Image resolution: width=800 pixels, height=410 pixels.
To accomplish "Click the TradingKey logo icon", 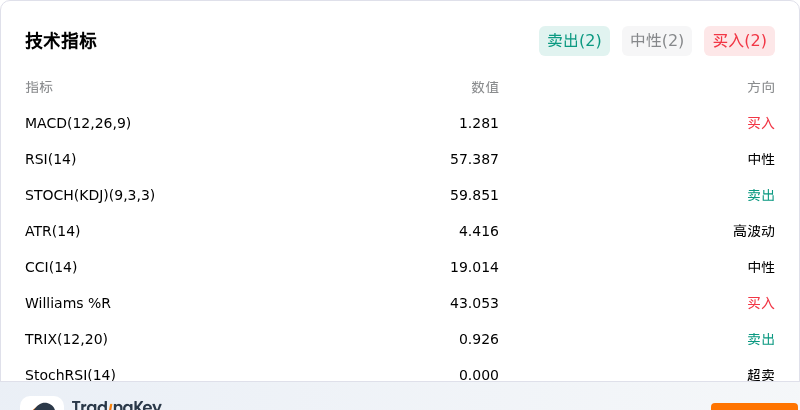I will [42, 403].
